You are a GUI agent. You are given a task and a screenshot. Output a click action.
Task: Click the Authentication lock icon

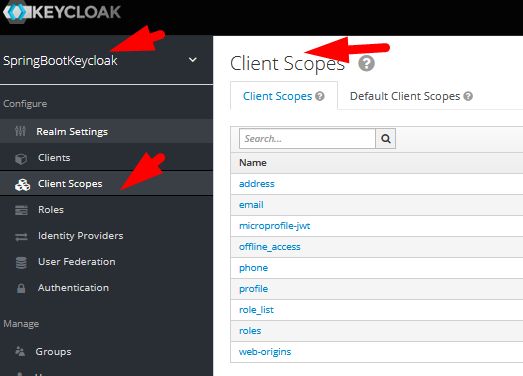[x=21, y=288]
